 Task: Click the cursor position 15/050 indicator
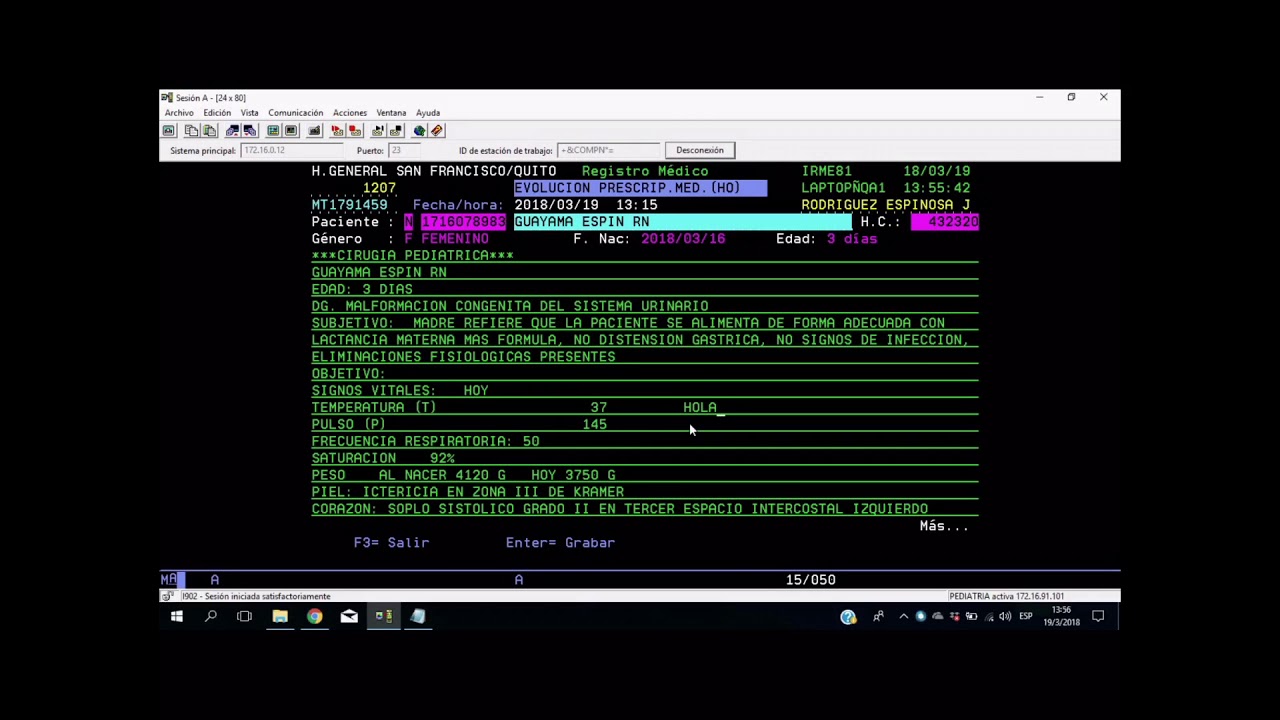(x=810, y=580)
